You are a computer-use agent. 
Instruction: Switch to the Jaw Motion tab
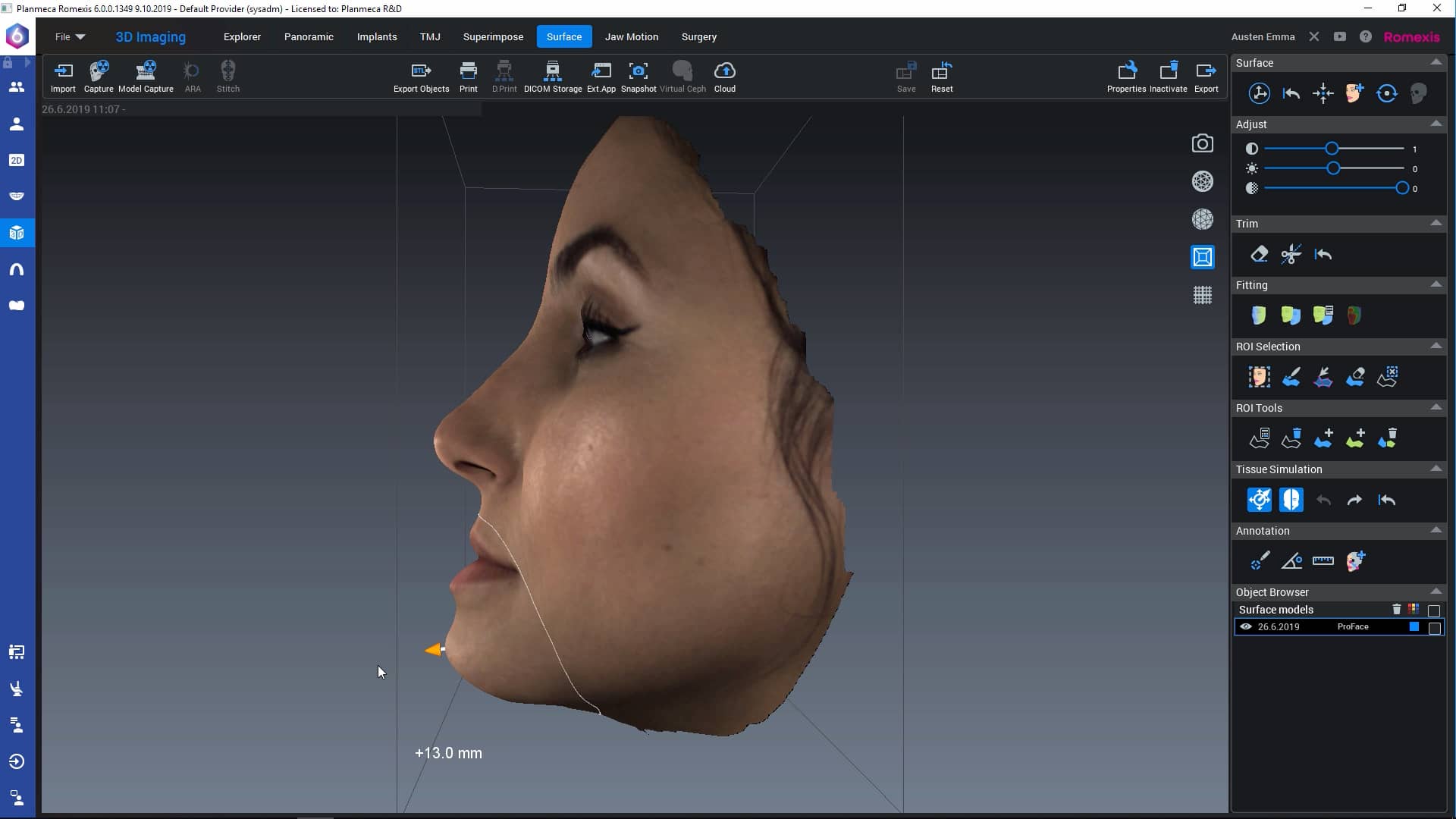click(x=631, y=36)
